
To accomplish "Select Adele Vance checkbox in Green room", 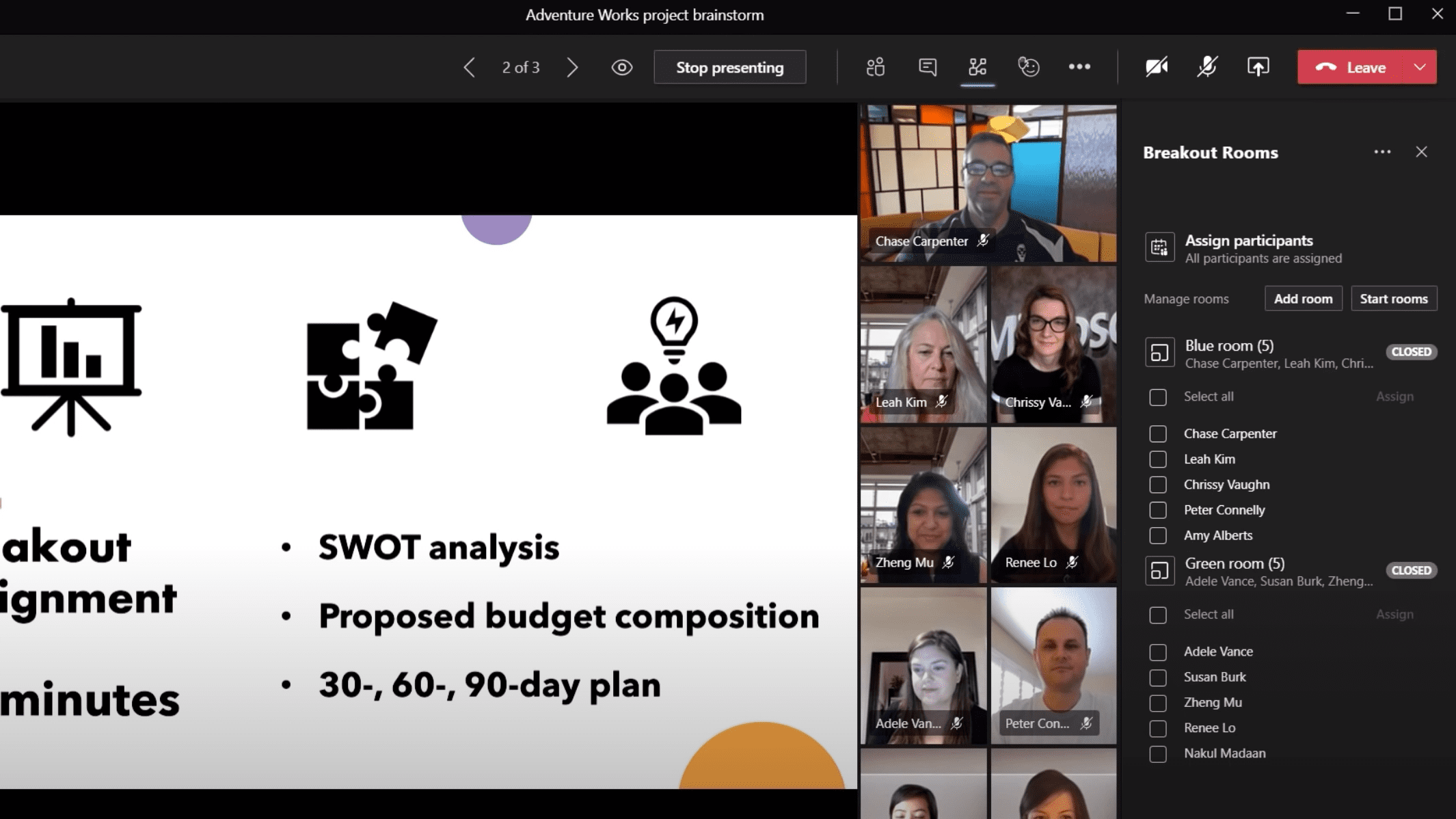I will coord(1158,651).
